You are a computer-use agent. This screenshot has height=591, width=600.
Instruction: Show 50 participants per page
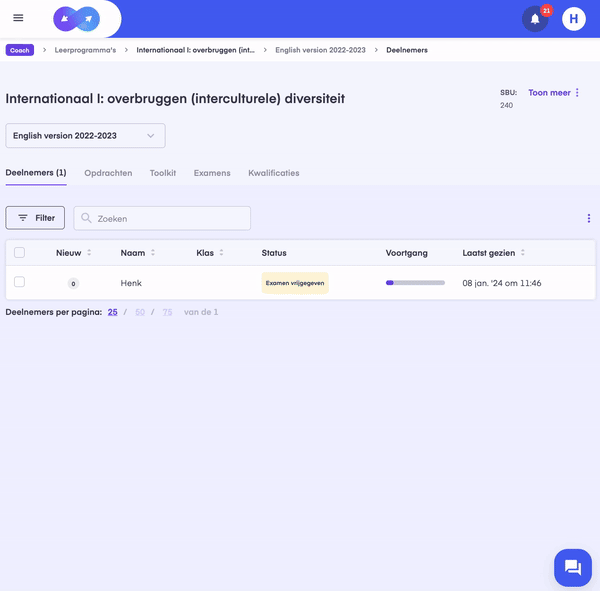tap(140, 312)
